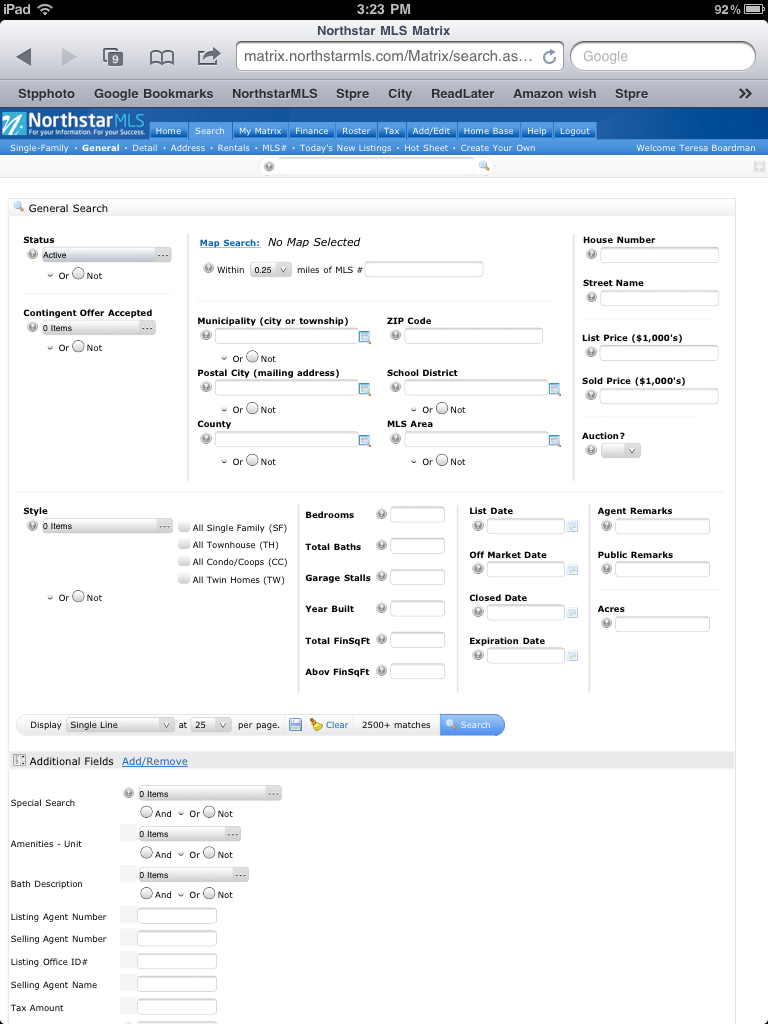Reload the page with refresh icon
Screen dimensions: 768x1024
pyautogui.click(x=549, y=57)
